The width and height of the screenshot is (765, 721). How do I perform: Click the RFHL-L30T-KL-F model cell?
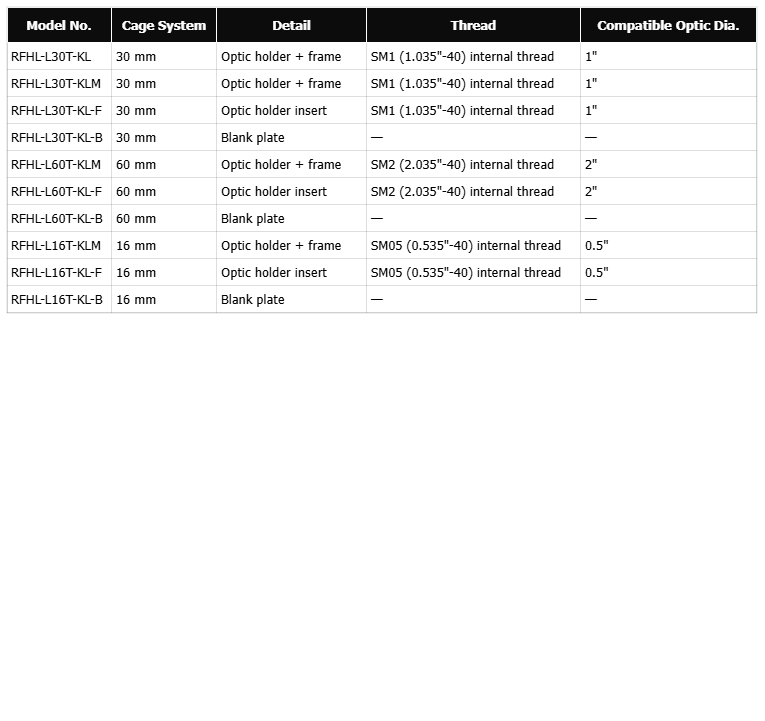(57, 111)
